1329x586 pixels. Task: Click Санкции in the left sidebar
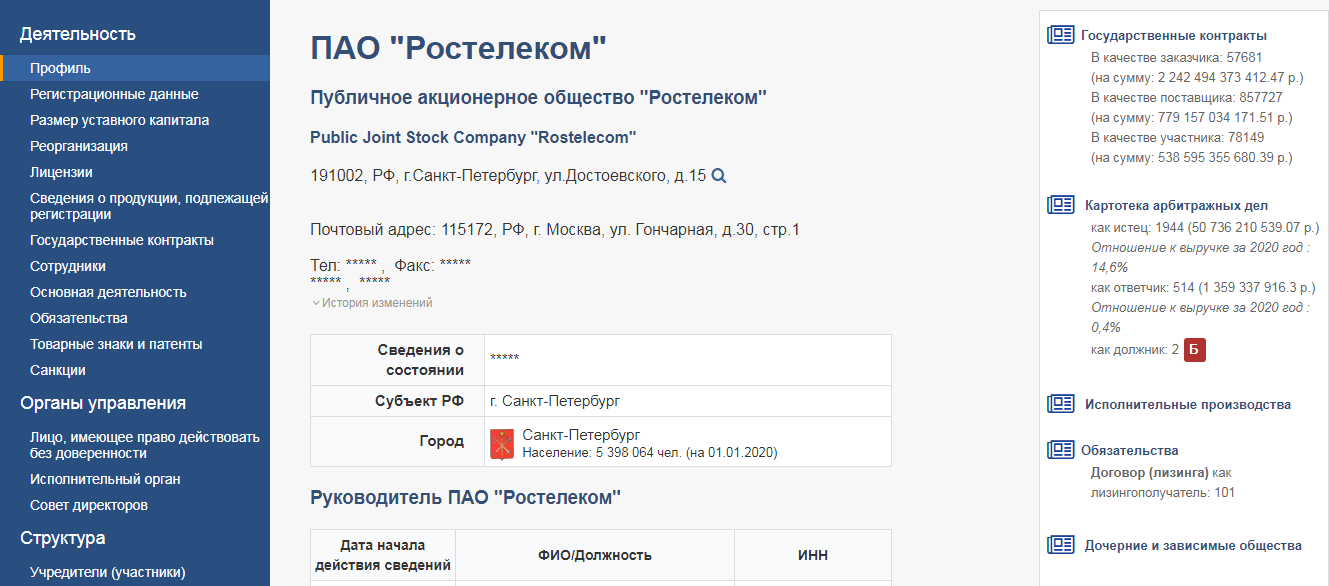tap(58, 370)
